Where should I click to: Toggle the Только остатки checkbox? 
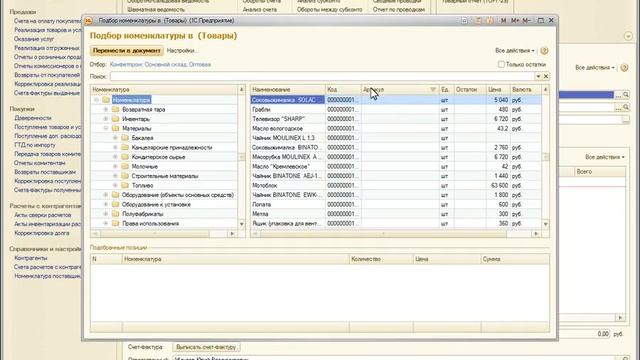click(501, 64)
